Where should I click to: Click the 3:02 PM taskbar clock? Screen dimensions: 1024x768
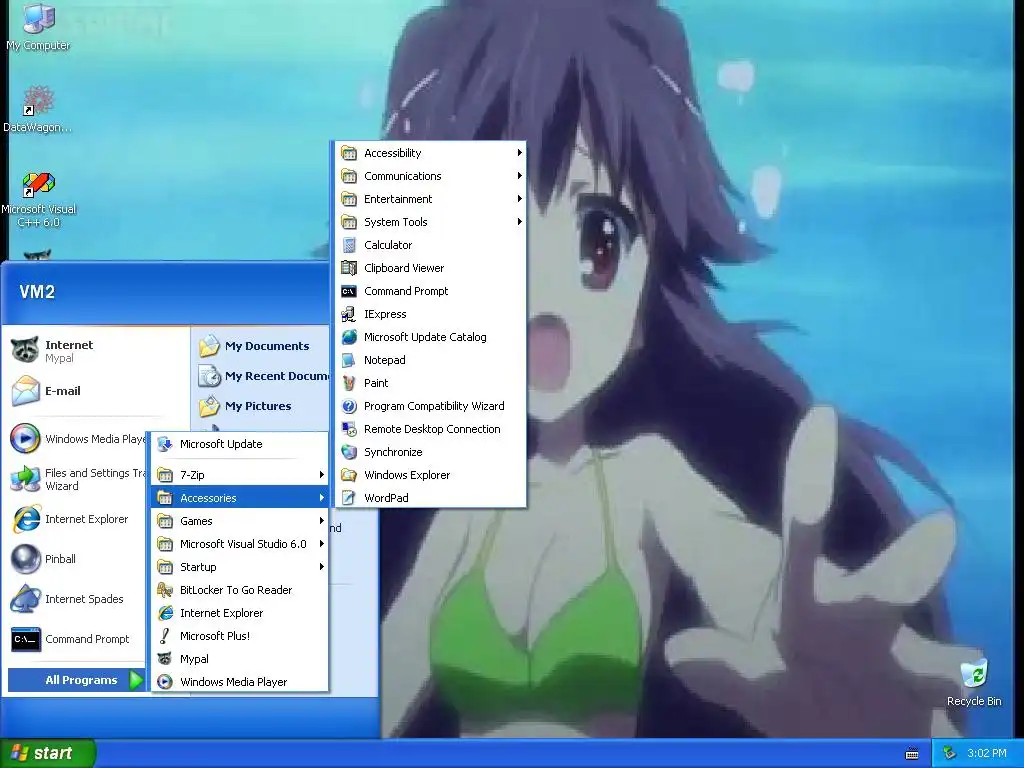[987, 753]
